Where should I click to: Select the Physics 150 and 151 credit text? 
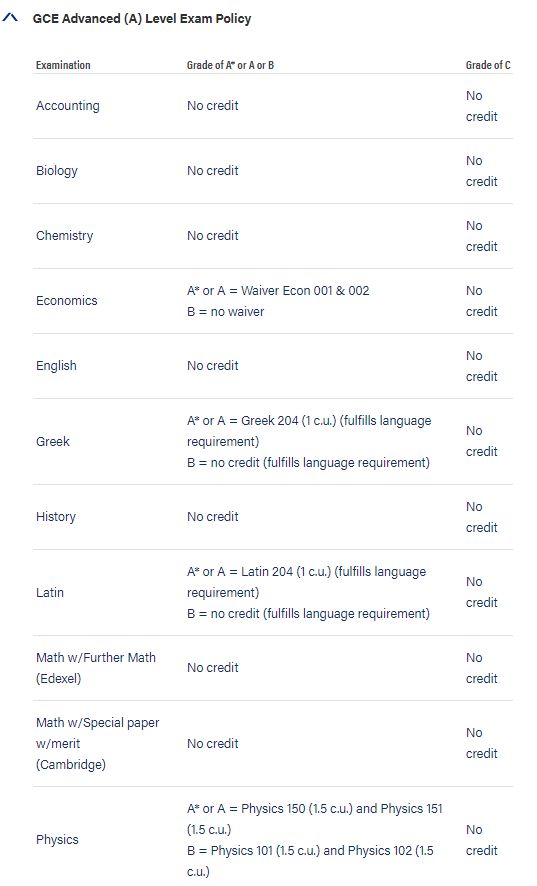315,819
